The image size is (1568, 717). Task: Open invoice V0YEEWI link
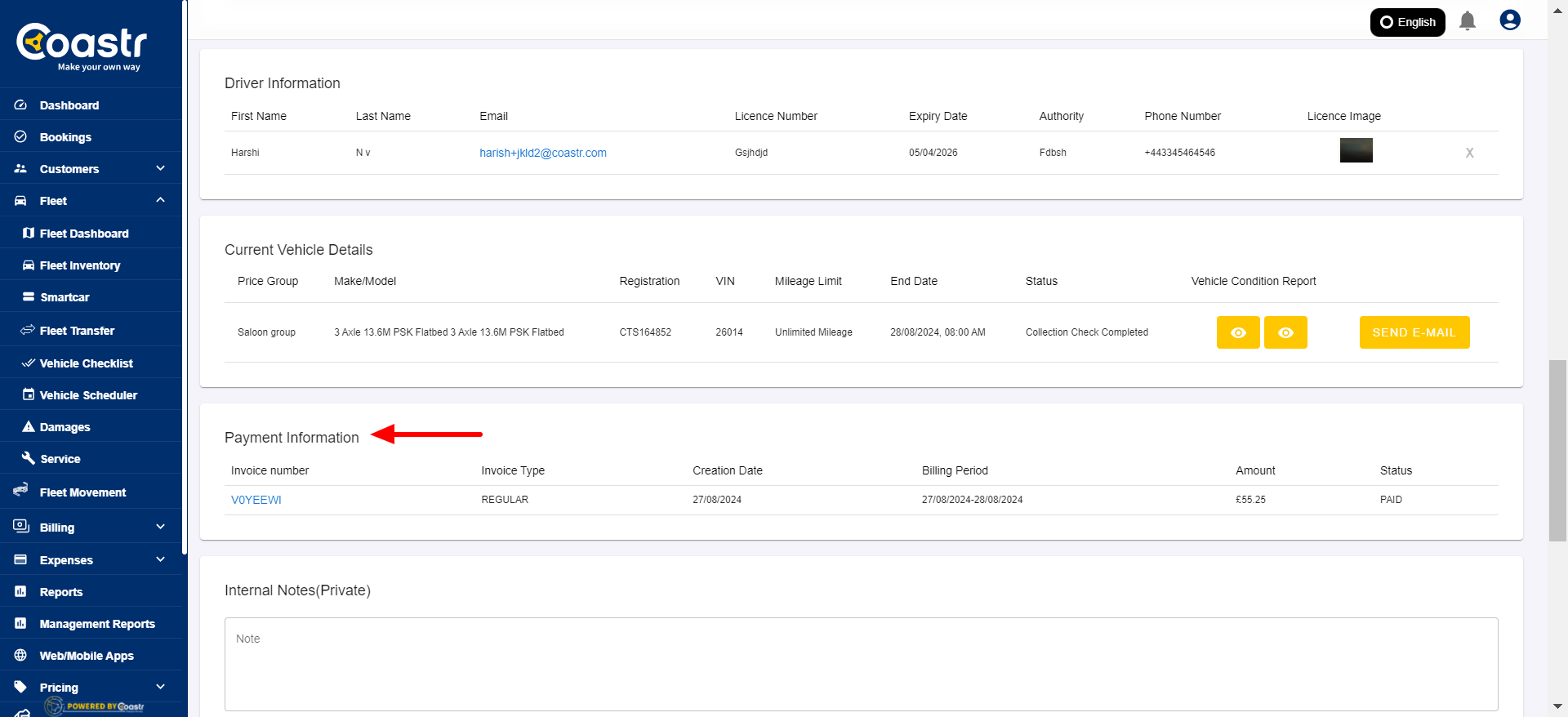tap(256, 500)
